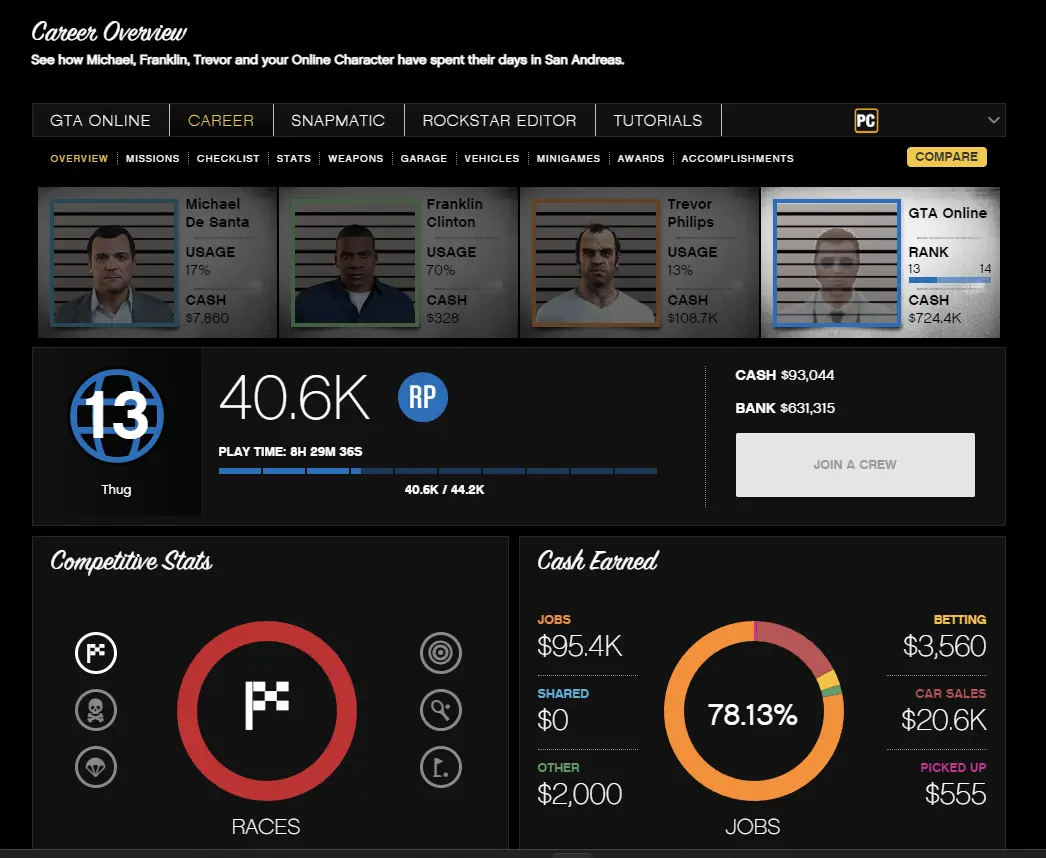This screenshot has width=1046, height=858.
Task: Select the Franklin Clinton character card
Action: click(398, 262)
